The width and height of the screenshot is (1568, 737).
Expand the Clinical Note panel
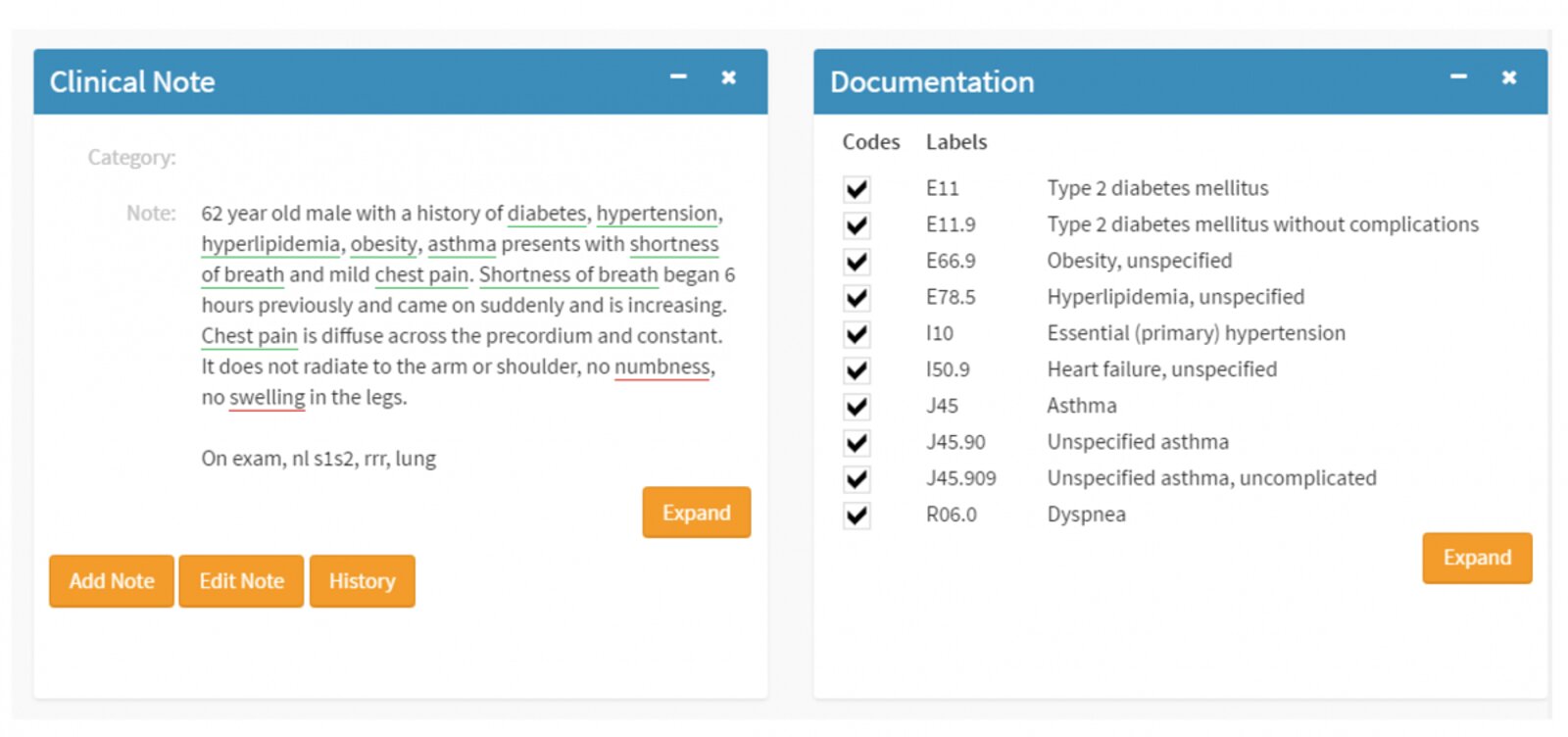tap(696, 513)
